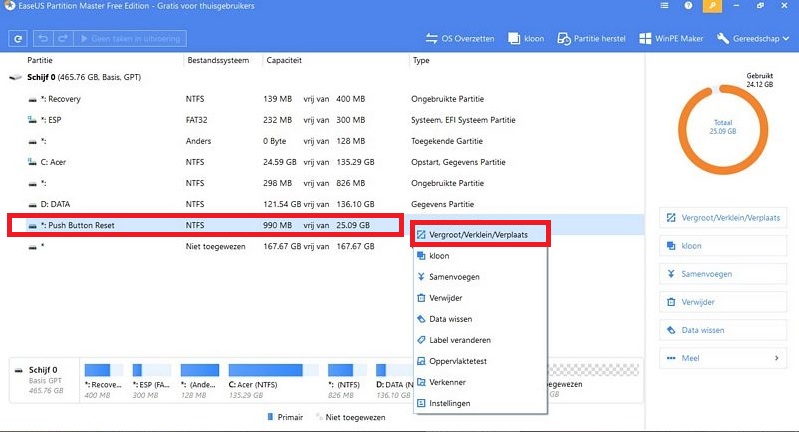Select the 128 MB Anders block in the disk map
Screen dimensions: 799x432
point(200,381)
